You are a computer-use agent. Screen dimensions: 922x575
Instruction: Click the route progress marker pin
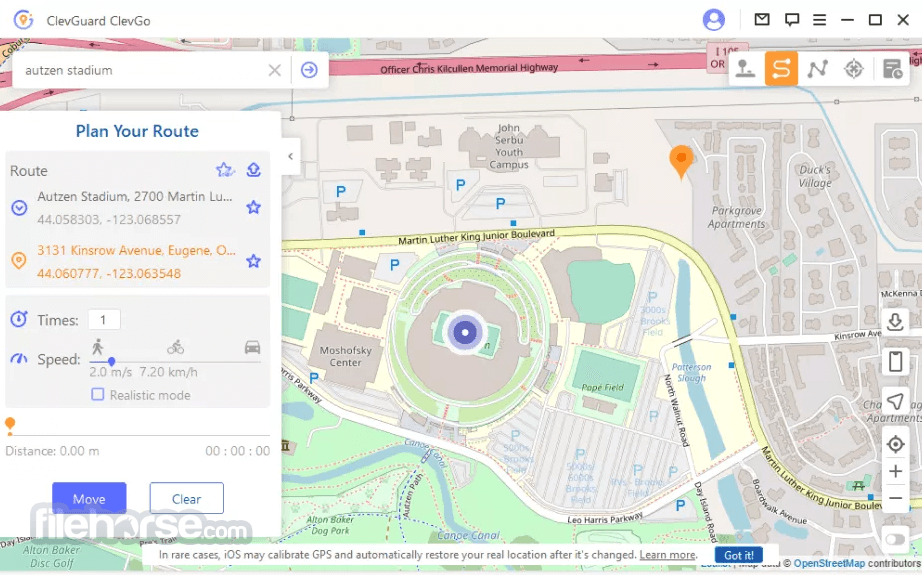click(10, 426)
